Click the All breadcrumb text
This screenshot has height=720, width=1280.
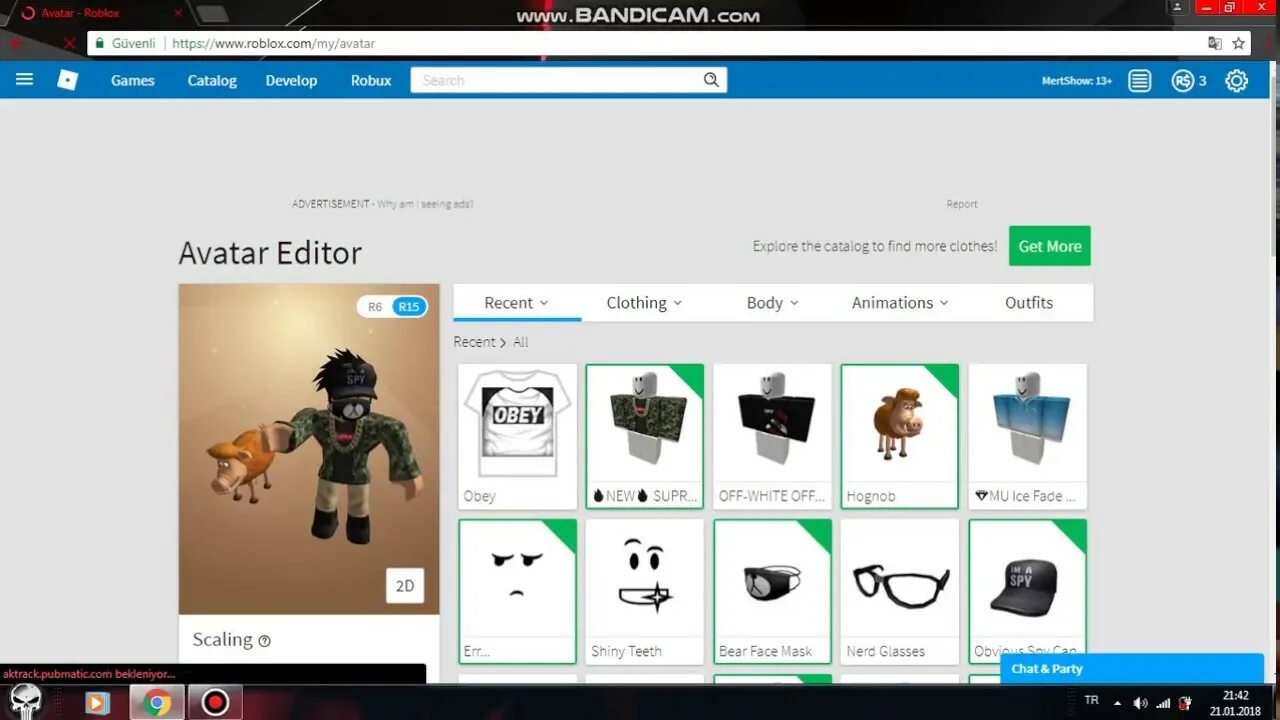click(x=521, y=342)
